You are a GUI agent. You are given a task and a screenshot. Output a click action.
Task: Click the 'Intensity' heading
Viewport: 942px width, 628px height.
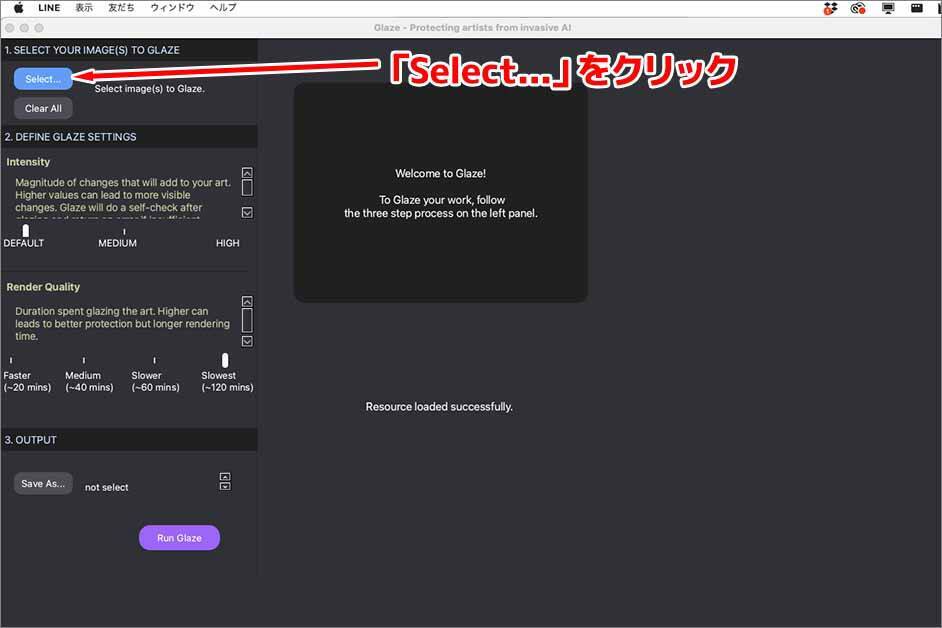pyautogui.click(x=28, y=162)
